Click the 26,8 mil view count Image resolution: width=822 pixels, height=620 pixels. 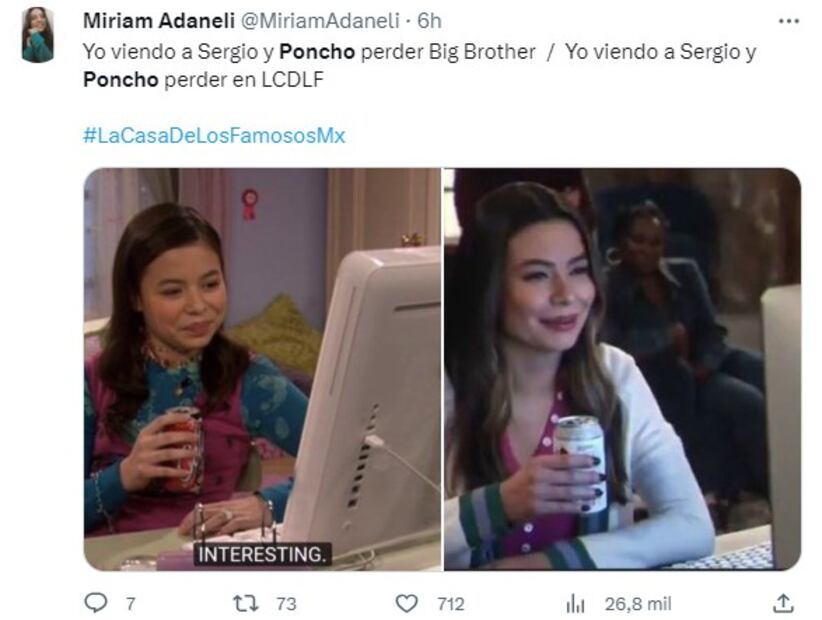coord(638,604)
